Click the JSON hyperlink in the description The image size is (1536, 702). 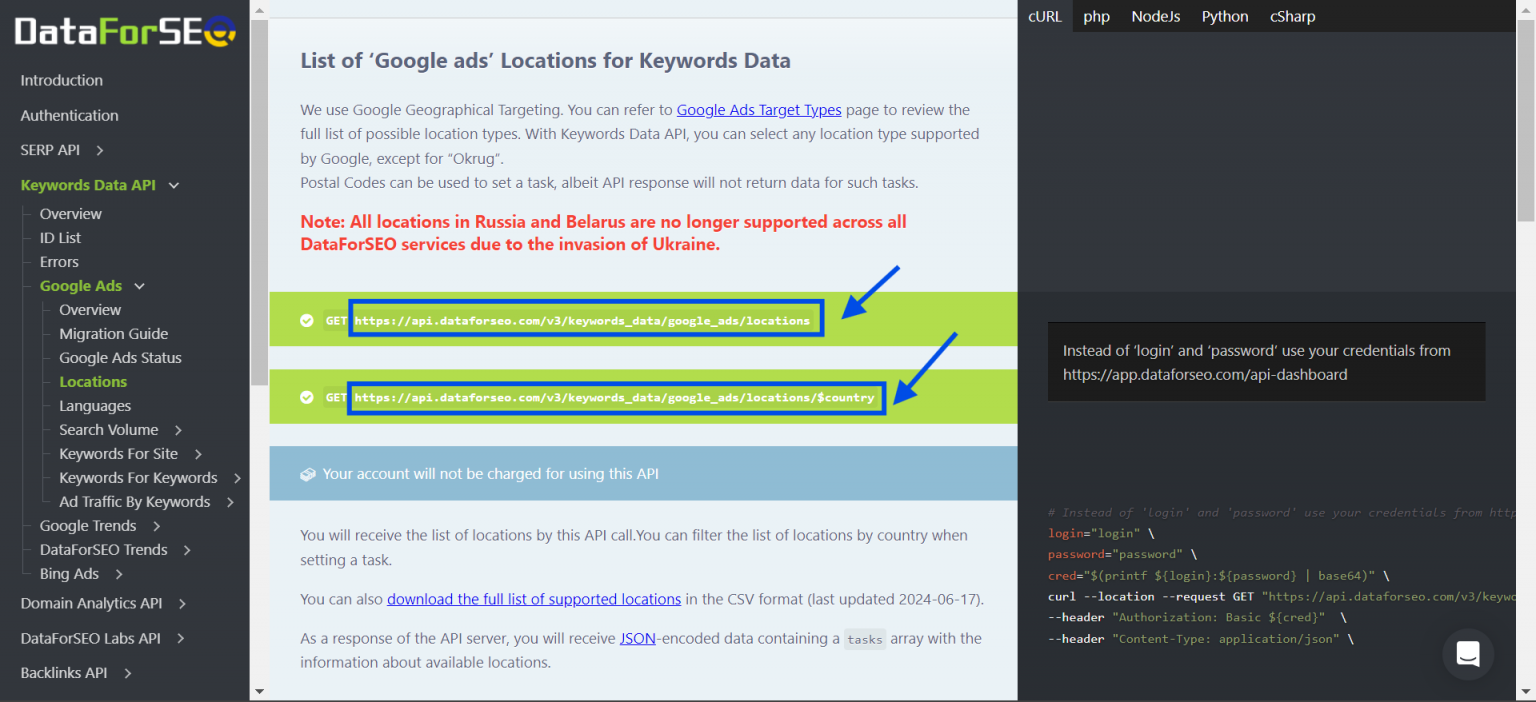coord(637,638)
